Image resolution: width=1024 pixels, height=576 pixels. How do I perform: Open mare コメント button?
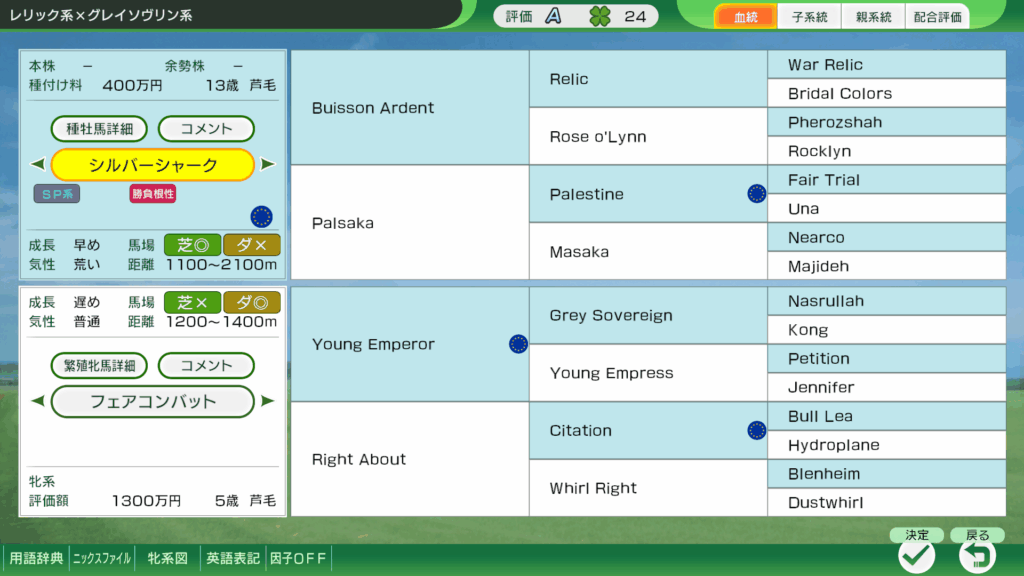click(206, 366)
